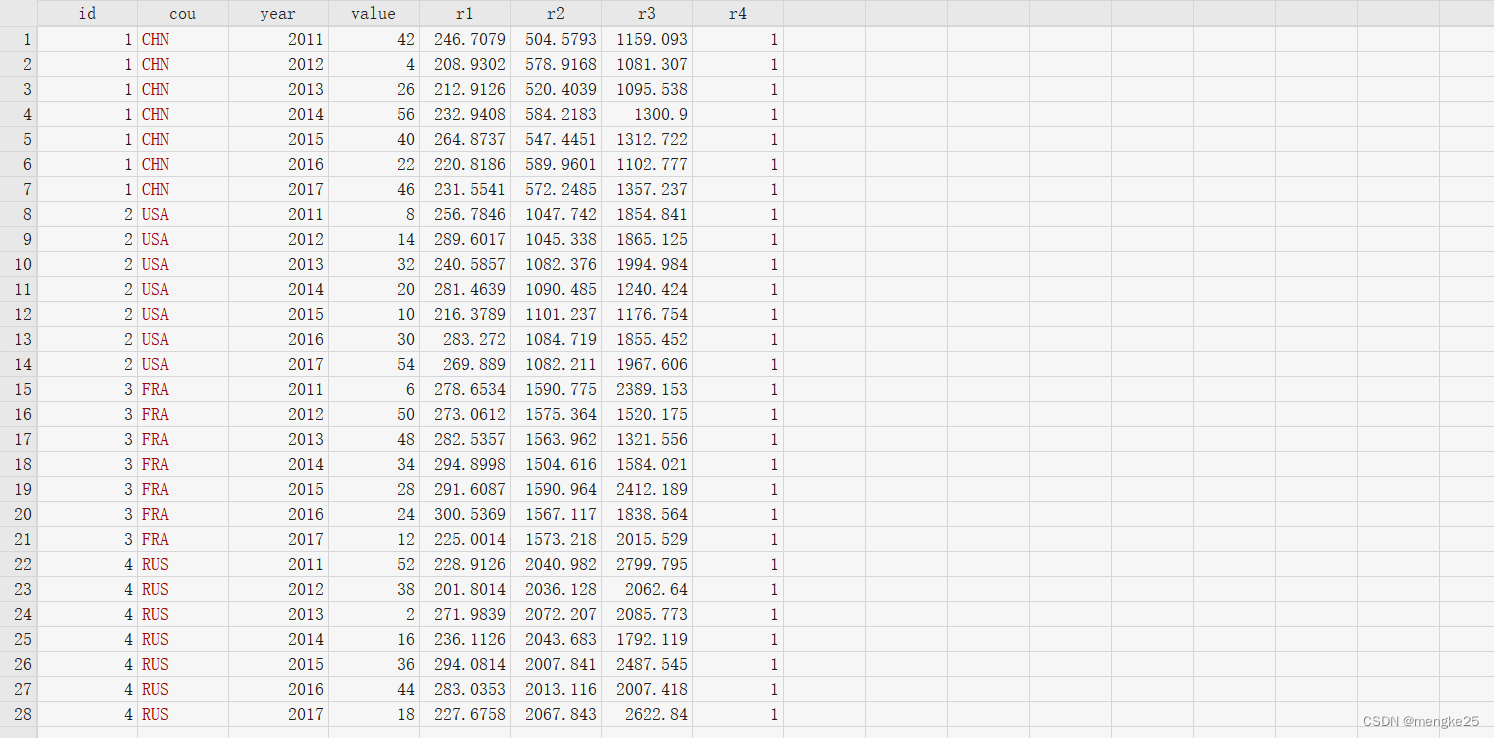Click r2 value 578.9168
The width and height of the screenshot is (1494, 738).
coord(556,64)
